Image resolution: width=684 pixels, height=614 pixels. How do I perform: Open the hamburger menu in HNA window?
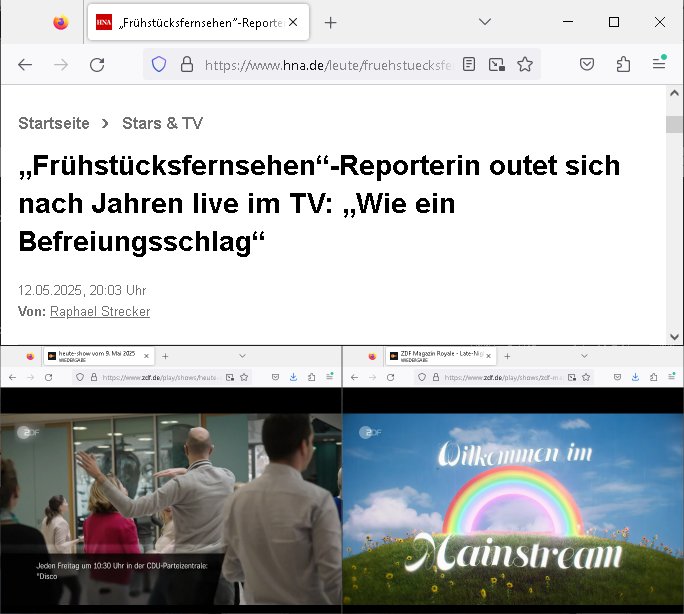pos(659,65)
